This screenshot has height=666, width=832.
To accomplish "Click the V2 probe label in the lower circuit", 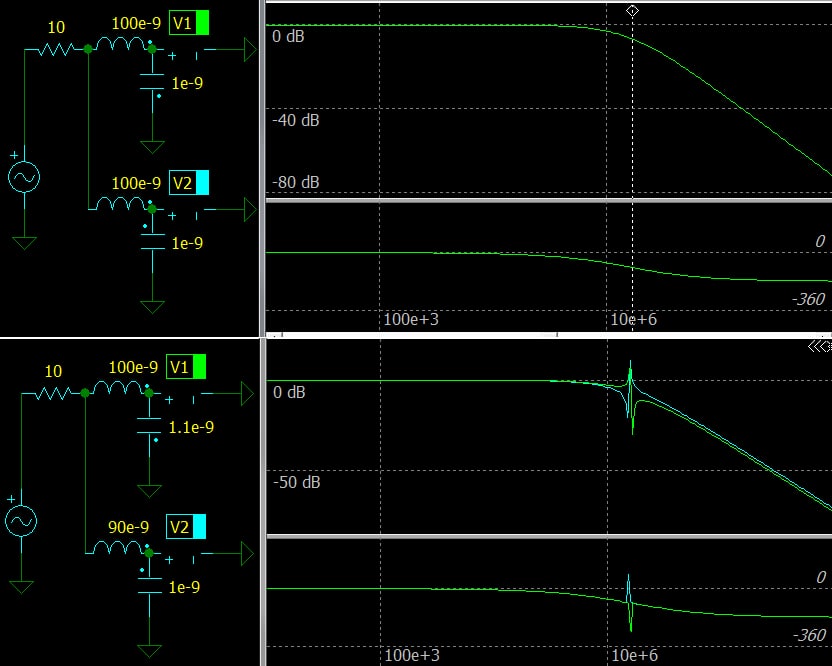I will [x=179, y=526].
